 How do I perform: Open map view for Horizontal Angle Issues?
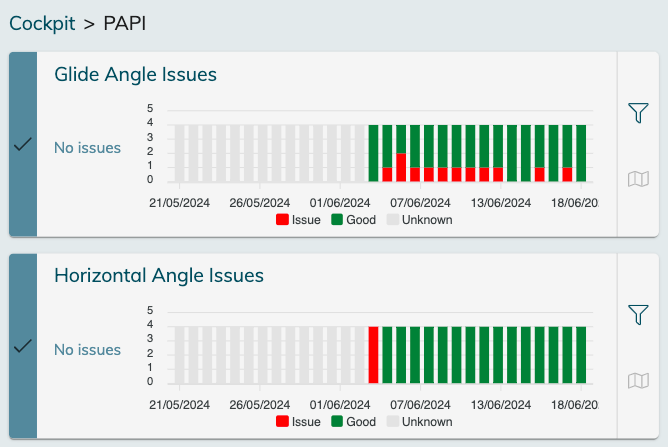(x=638, y=380)
